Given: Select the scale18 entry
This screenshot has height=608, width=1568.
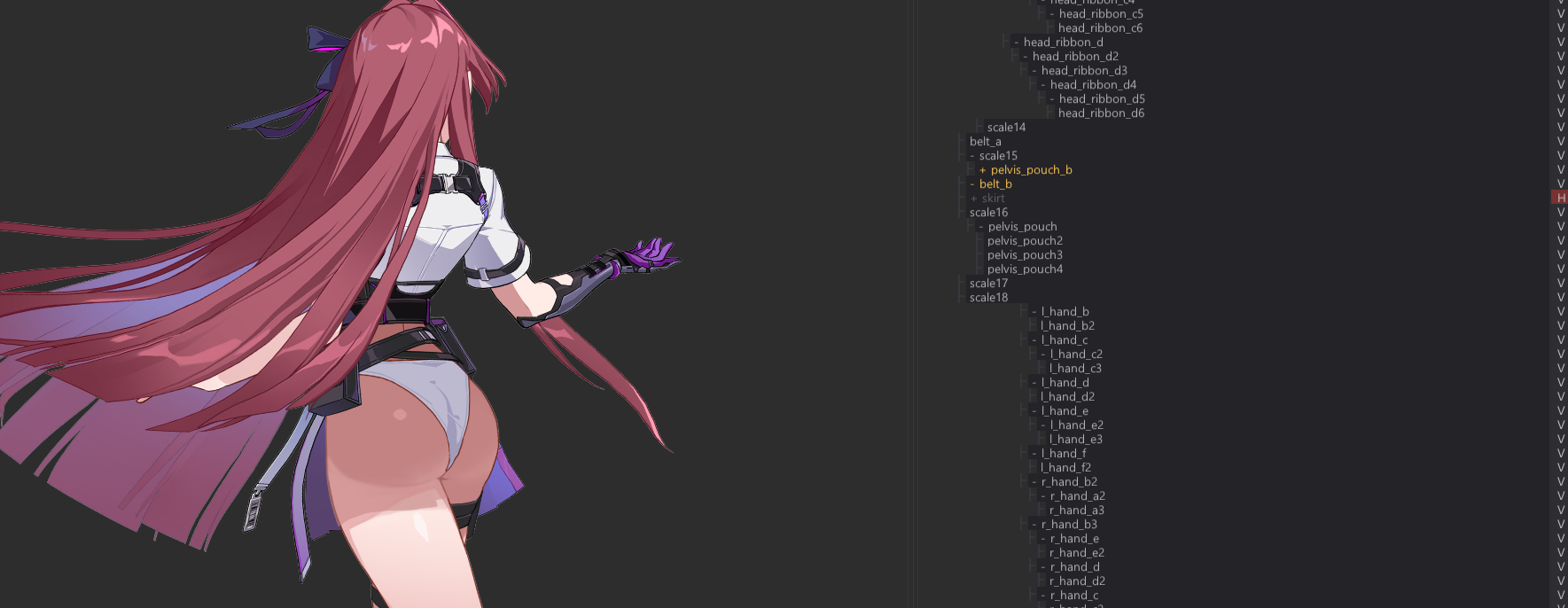Looking at the screenshot, I should click(988, 297).
